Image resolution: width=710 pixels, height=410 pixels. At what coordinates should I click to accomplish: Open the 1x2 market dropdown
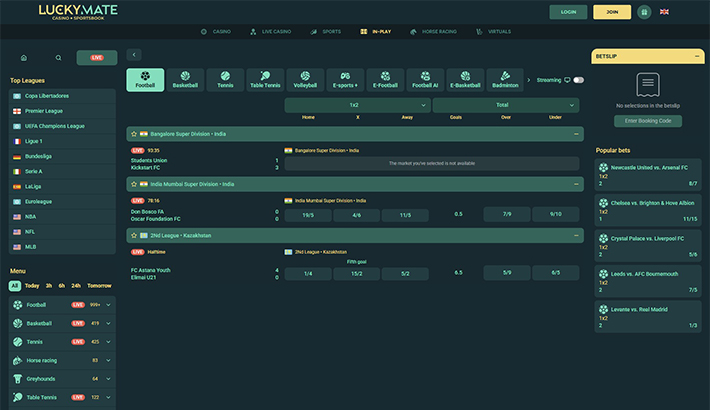click(357, 105)
